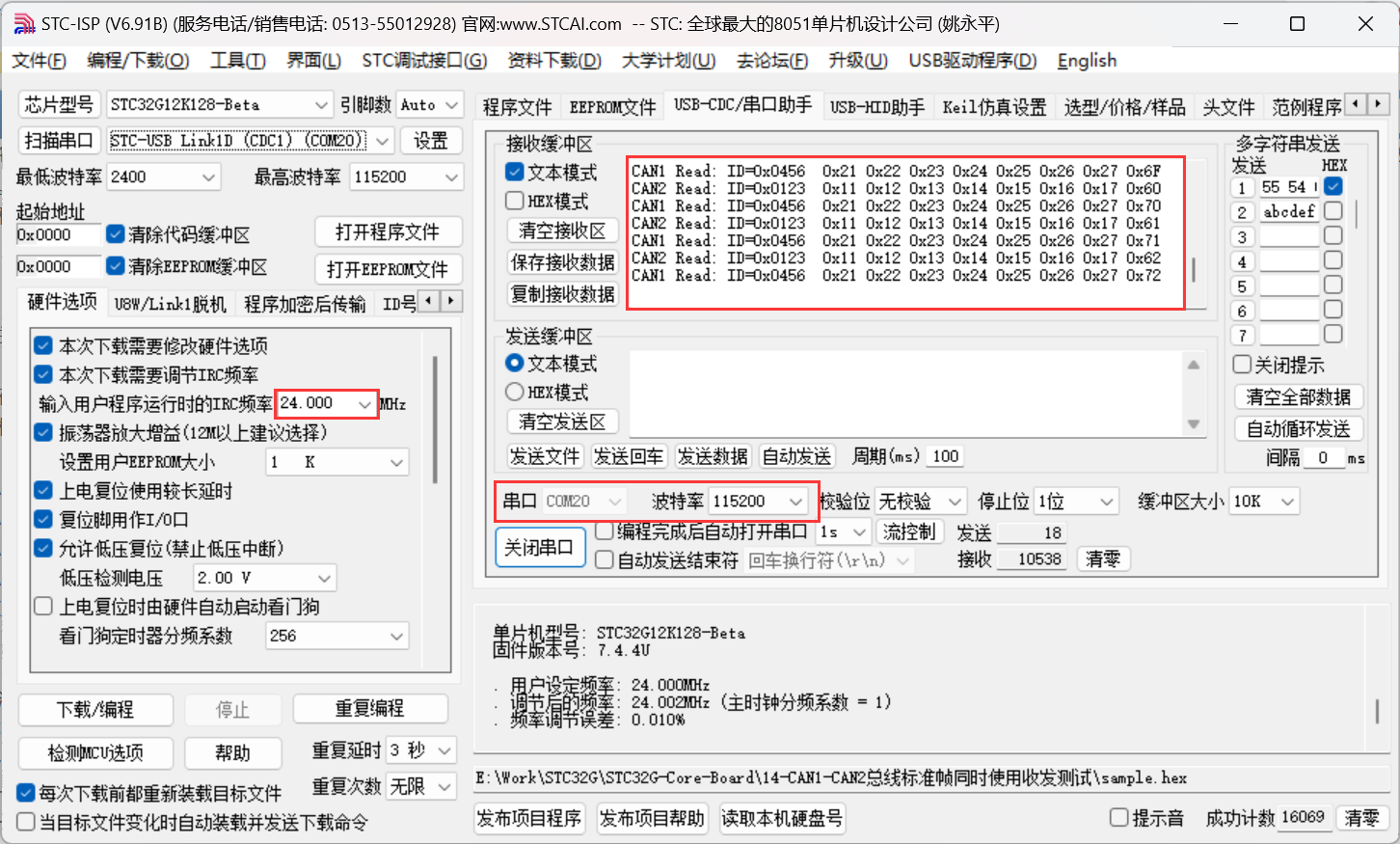The image size is (1400, 844).
Task: Enable 提示音 checkbox
Action: click(1119, 818)
